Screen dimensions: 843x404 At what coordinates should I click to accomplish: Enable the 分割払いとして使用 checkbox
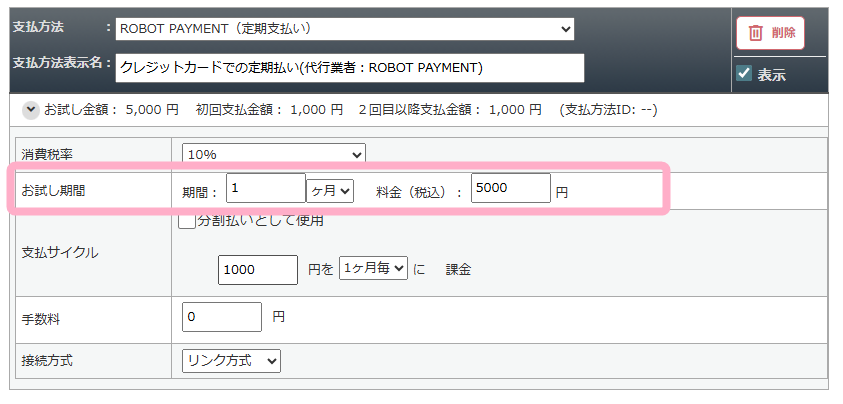(x=187, y=221)
